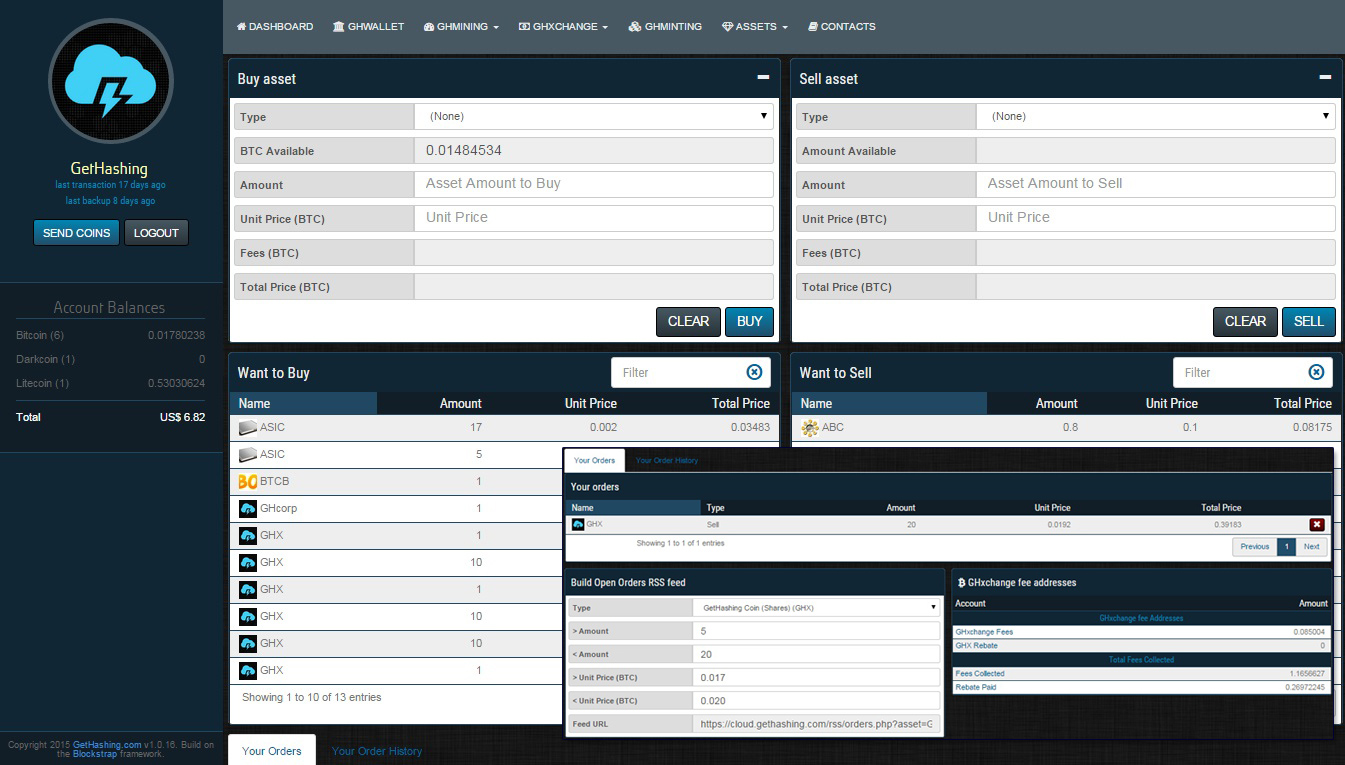Go to Next page in Your orders

[1311, 546]
